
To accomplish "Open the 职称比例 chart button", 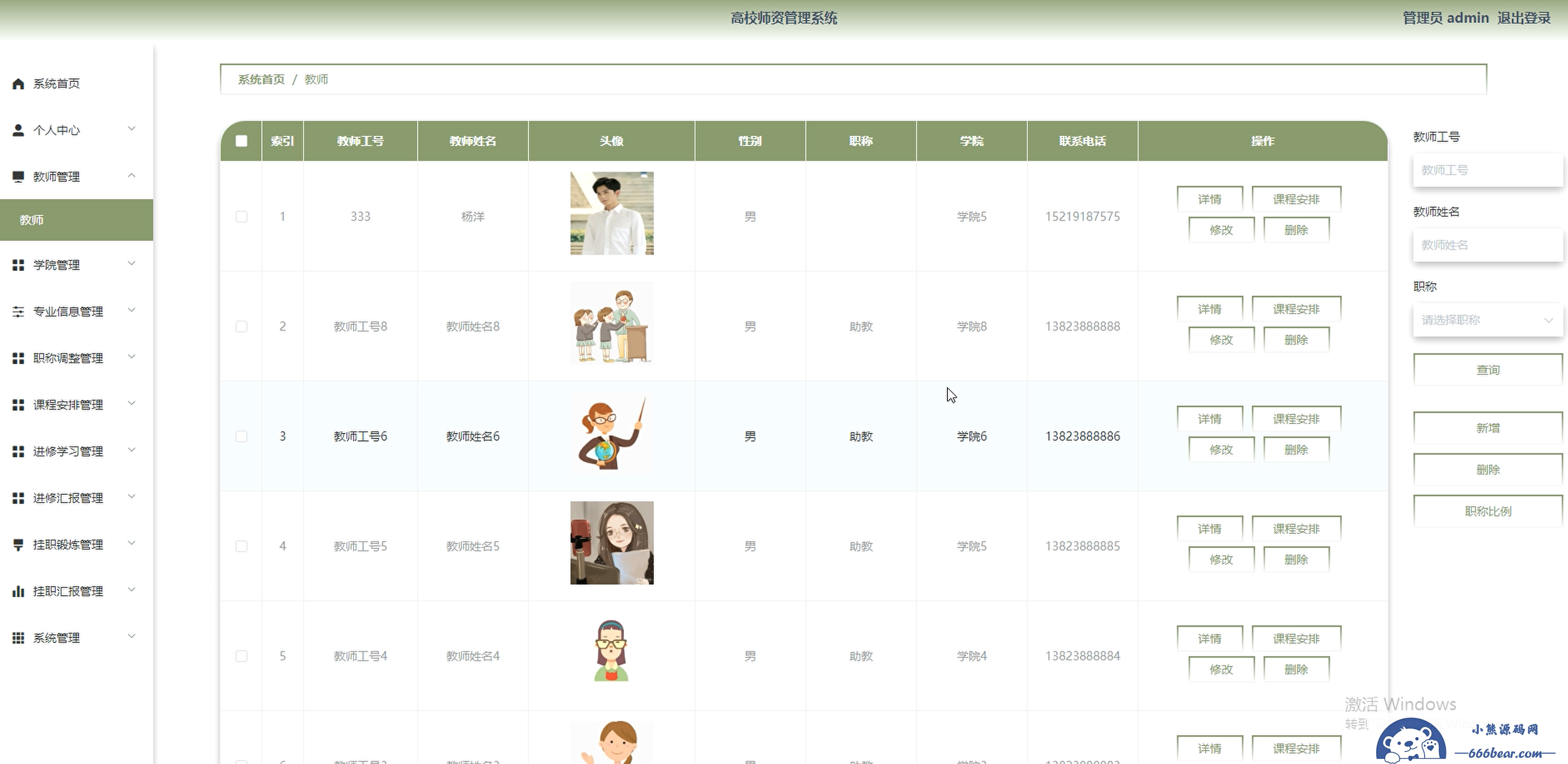I will point(1488,512).
